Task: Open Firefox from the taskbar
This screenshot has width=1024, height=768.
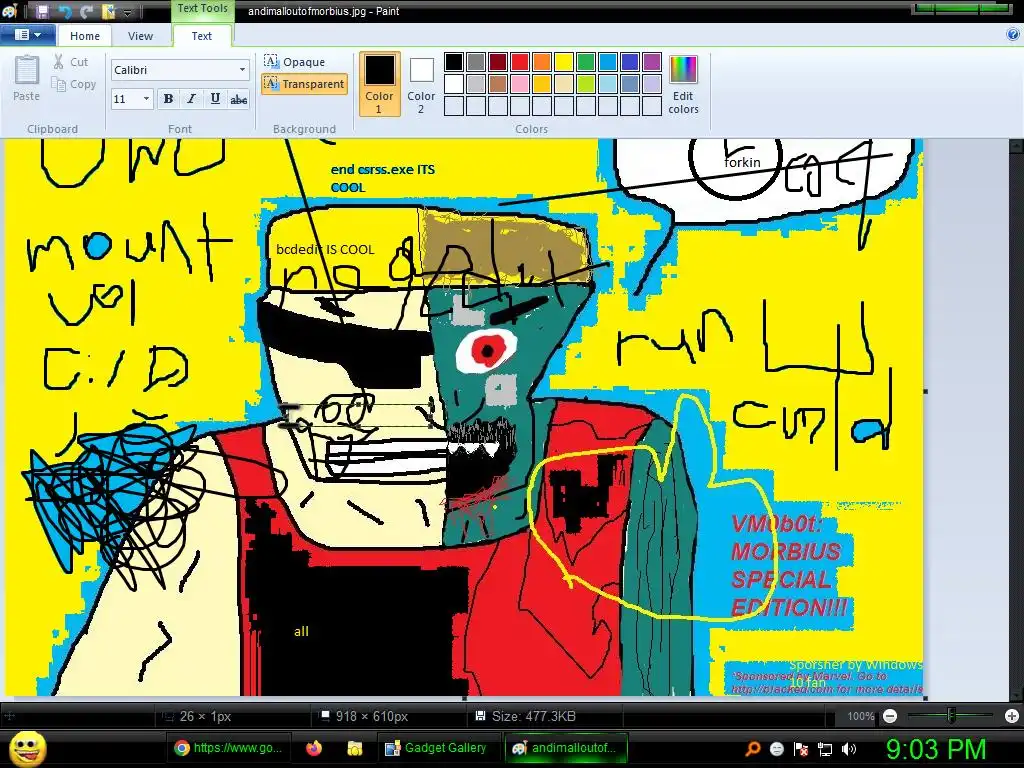Action: pyautogui.click(x=314, y=748)
